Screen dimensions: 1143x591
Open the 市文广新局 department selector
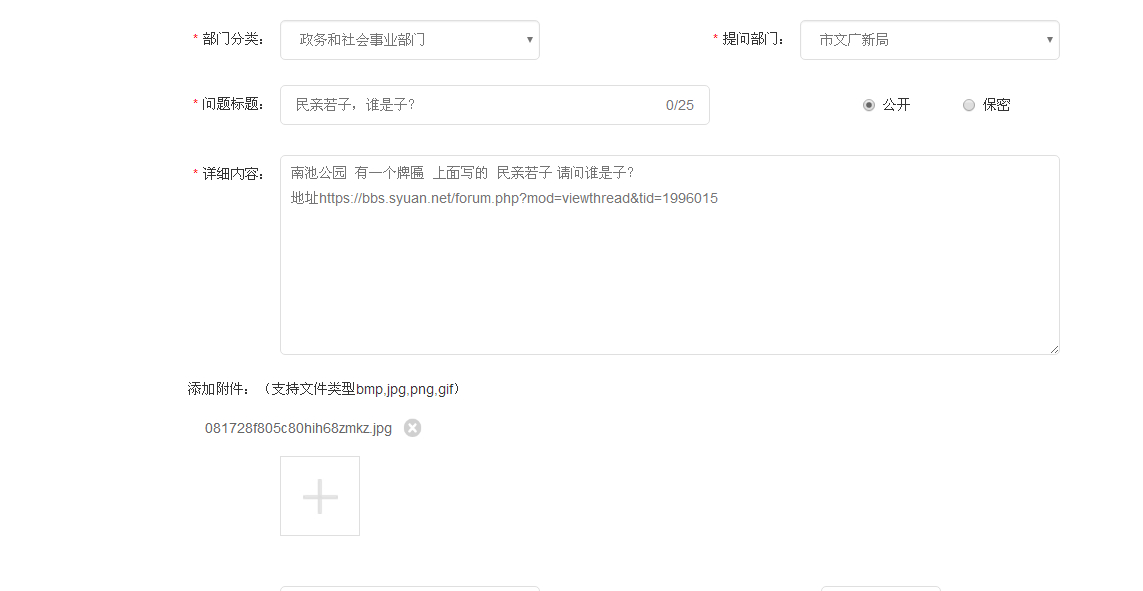coord(930,39)
